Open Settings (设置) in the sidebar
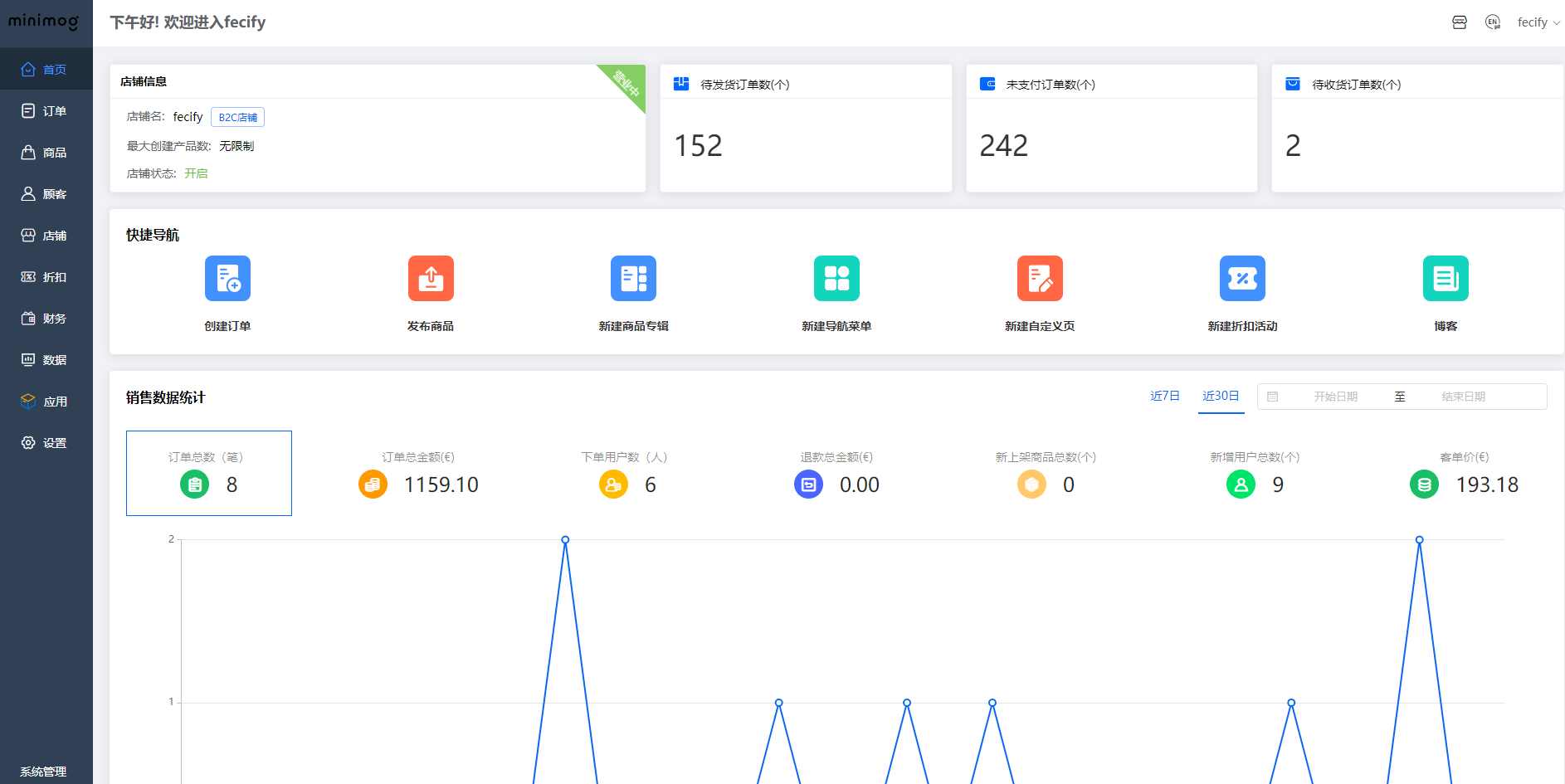This screenshot has width=1565, height=784. [46, 443]
